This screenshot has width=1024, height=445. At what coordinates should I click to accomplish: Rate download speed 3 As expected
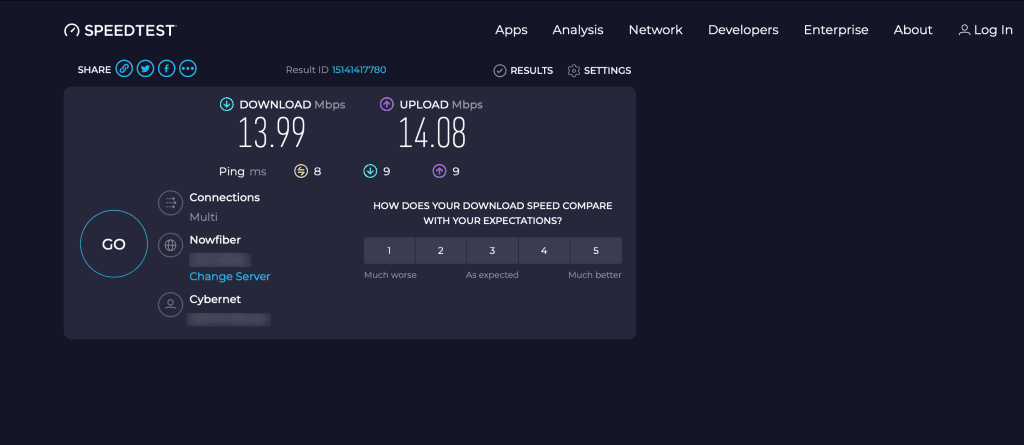coord(492,250)
